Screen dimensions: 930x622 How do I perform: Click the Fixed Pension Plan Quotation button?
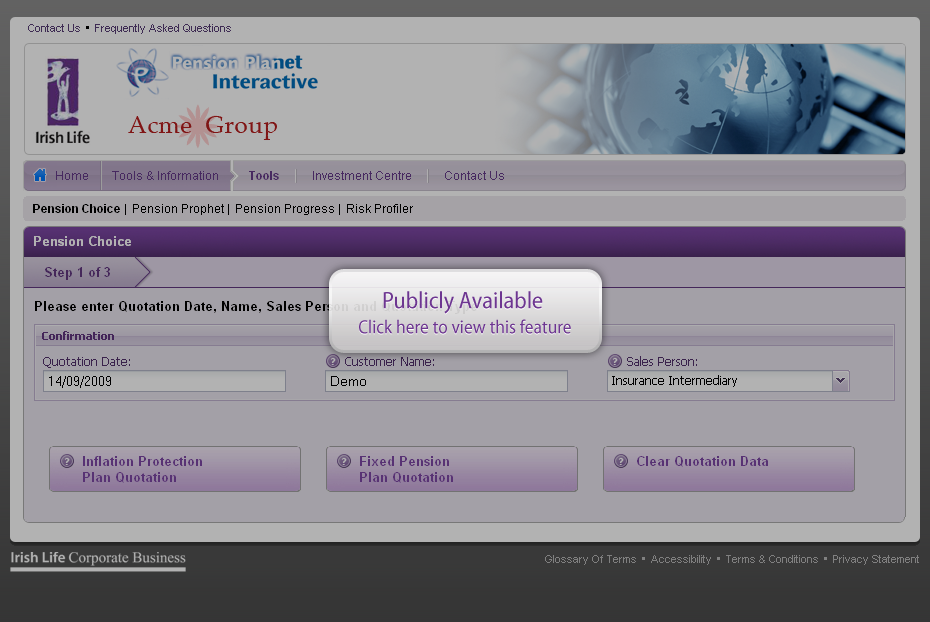pos(452,469)
